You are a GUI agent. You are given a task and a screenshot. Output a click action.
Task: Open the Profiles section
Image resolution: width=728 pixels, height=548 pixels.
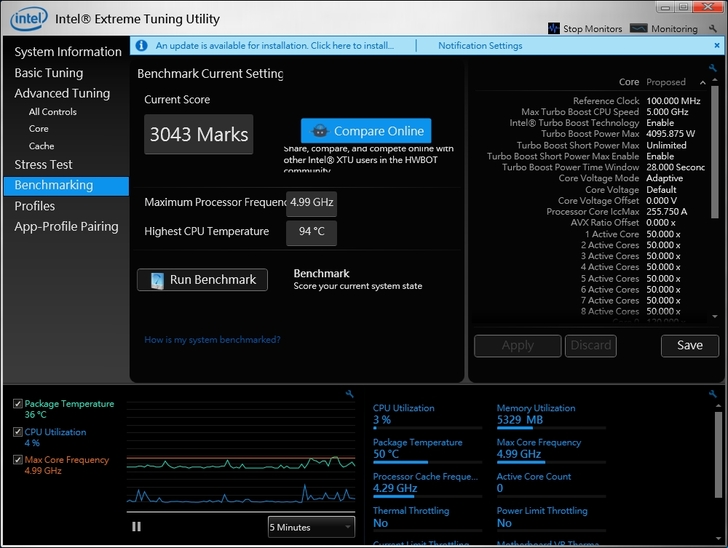point(34,206)
